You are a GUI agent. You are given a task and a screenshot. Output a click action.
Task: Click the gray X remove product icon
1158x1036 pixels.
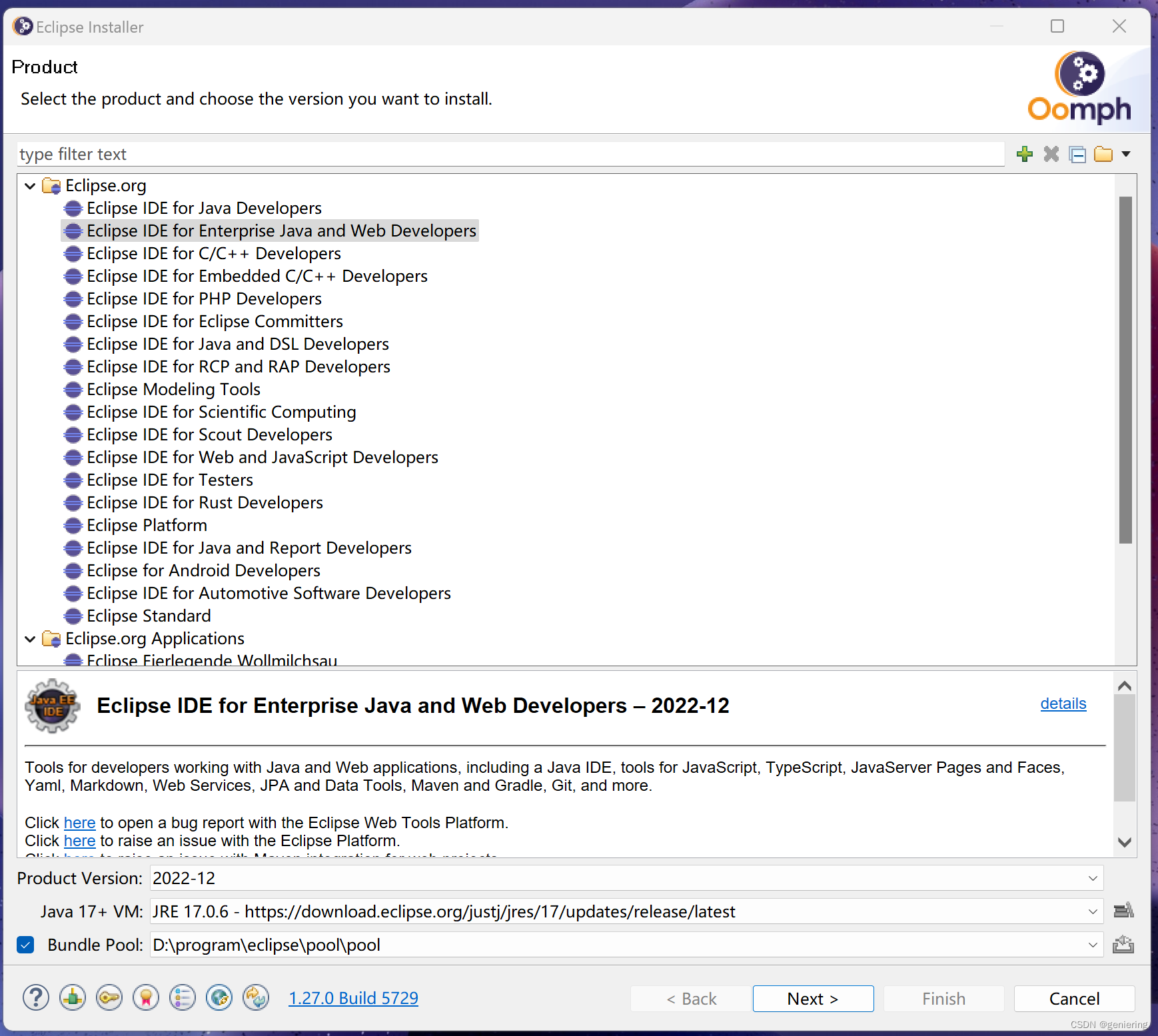click(x=1051, y=155)
